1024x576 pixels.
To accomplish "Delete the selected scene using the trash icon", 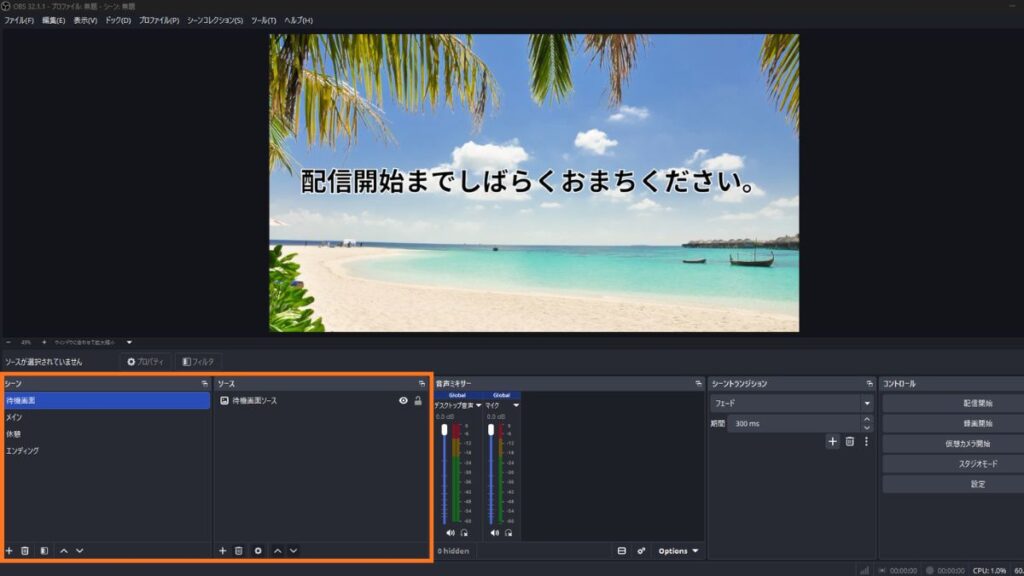I will pos(25,551).
